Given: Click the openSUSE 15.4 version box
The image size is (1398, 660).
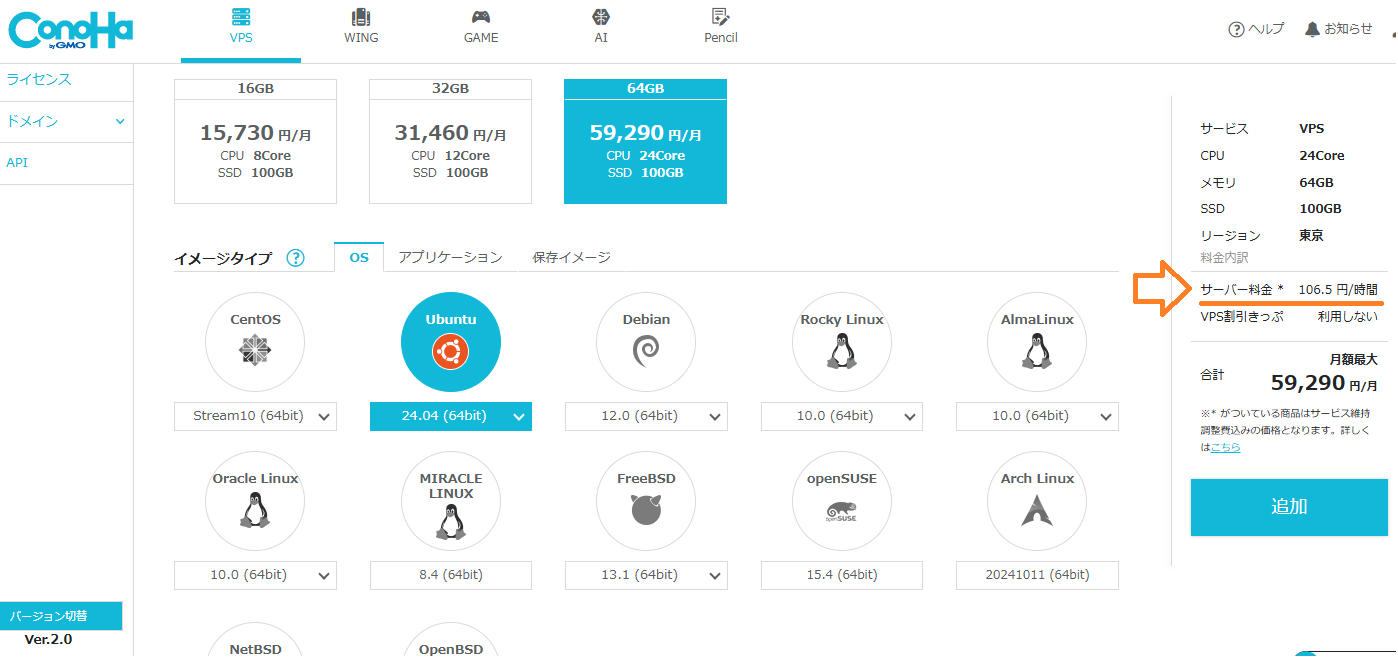Looking at the screenshot, I should (841, 575).
